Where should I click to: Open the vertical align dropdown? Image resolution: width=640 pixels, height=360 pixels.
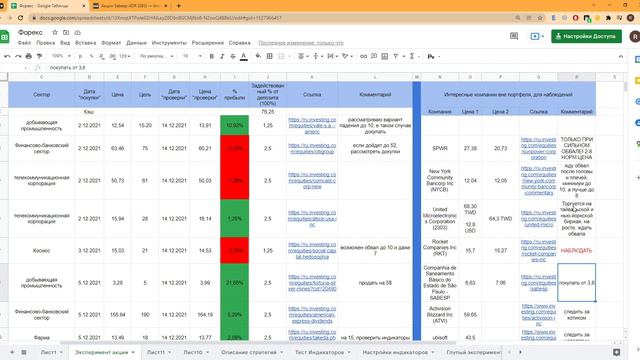point(317,56)
